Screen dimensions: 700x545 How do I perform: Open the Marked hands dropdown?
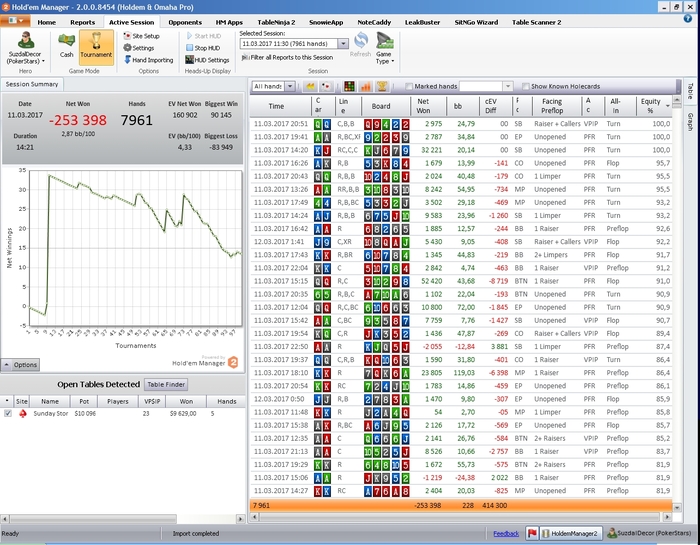pos(508,86)
